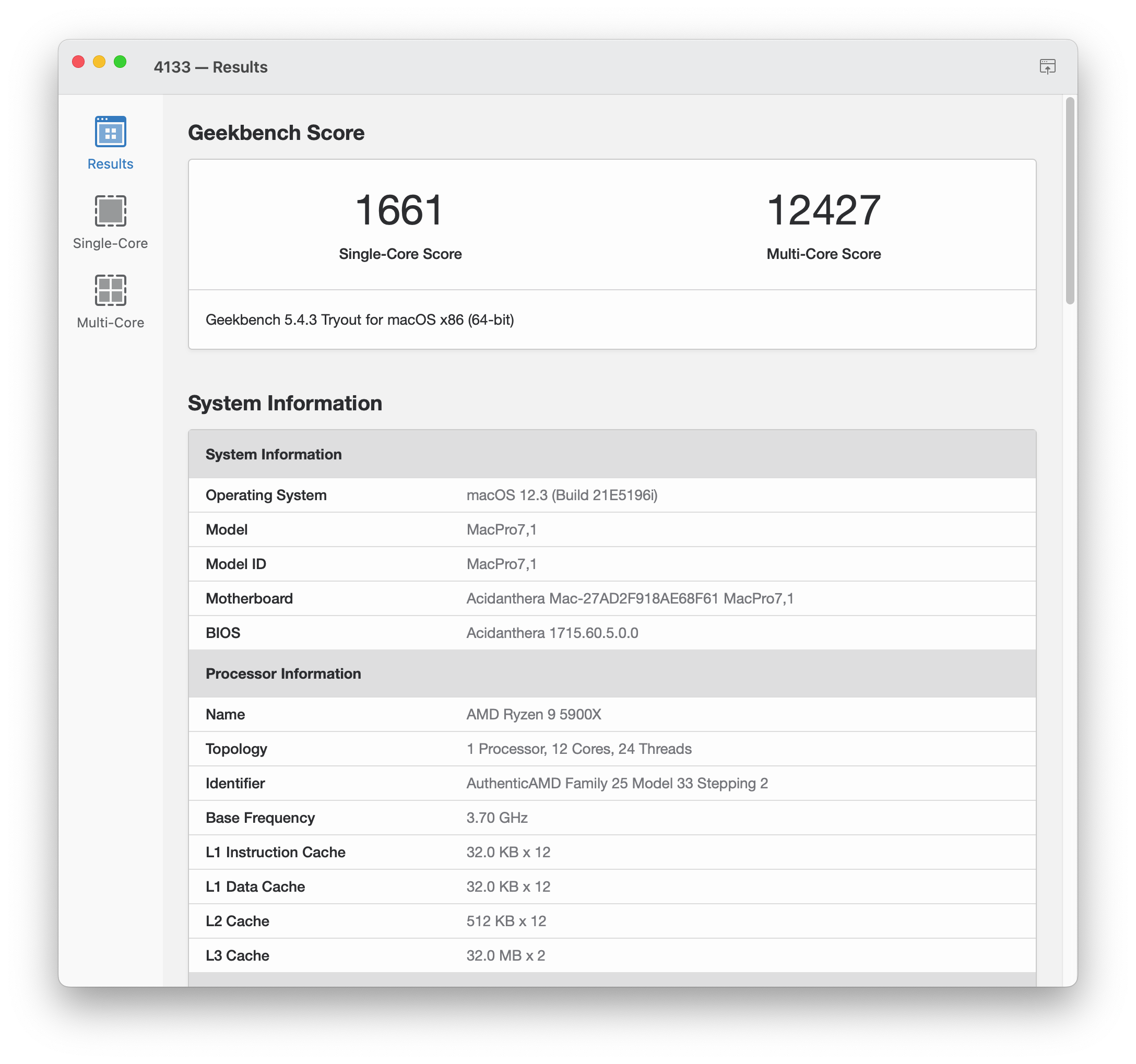Click the Single-Core label in sidebar
Viewport: 1136px width, 1064px height.
tap(110, 243)
